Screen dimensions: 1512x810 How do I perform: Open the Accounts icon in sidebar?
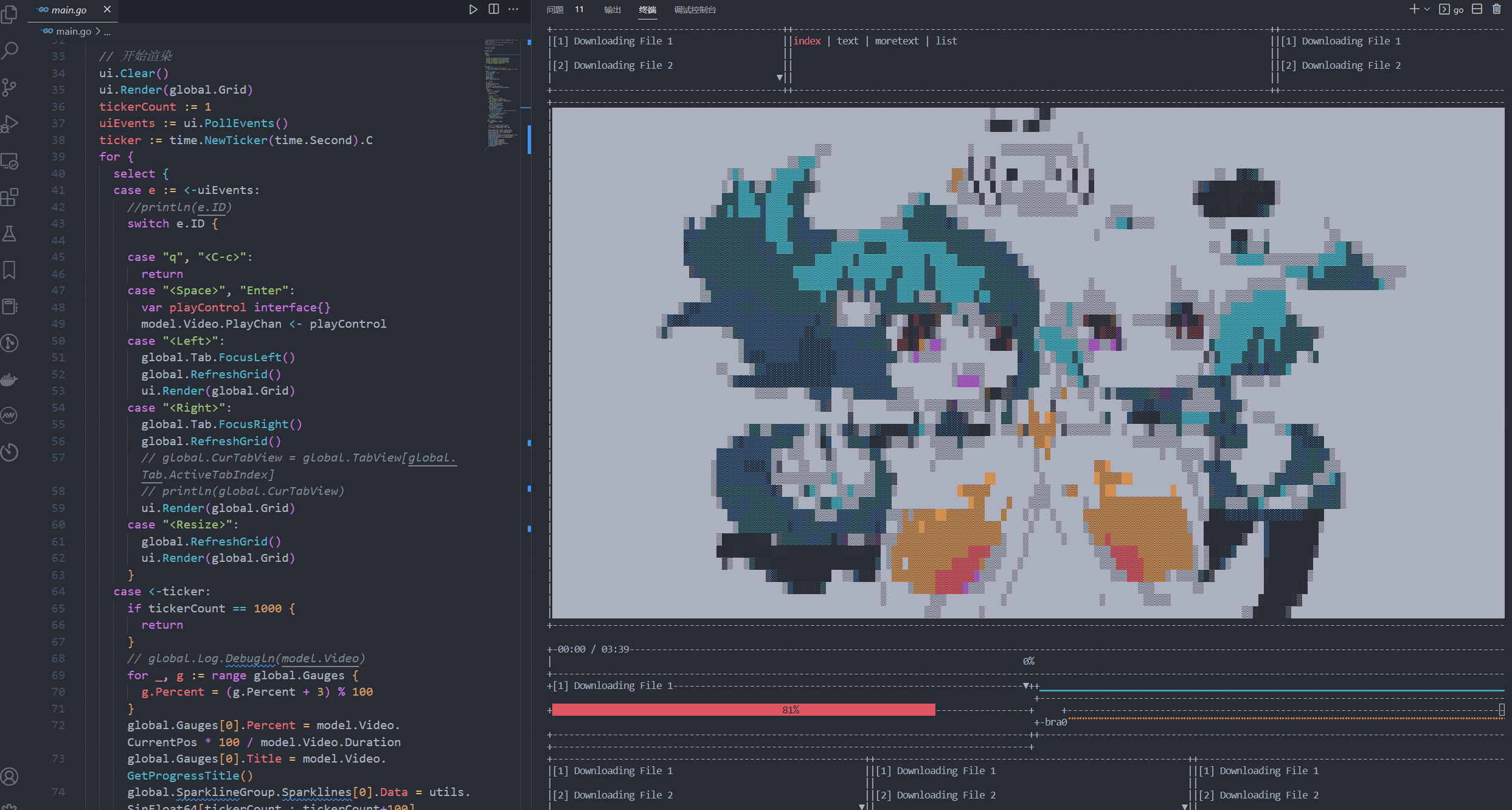pos(9,777)
